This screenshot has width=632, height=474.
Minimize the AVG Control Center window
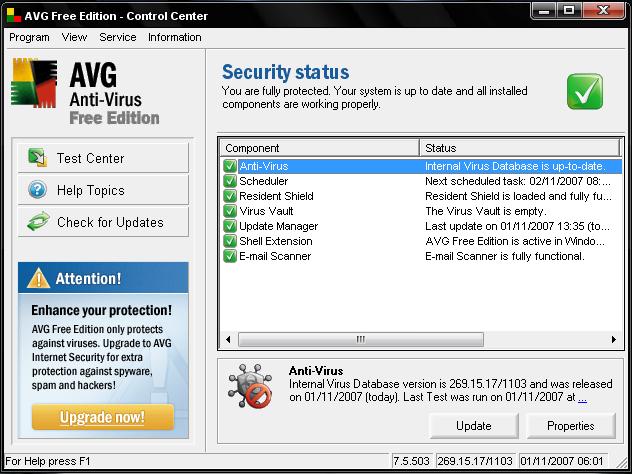click(544, 11)
